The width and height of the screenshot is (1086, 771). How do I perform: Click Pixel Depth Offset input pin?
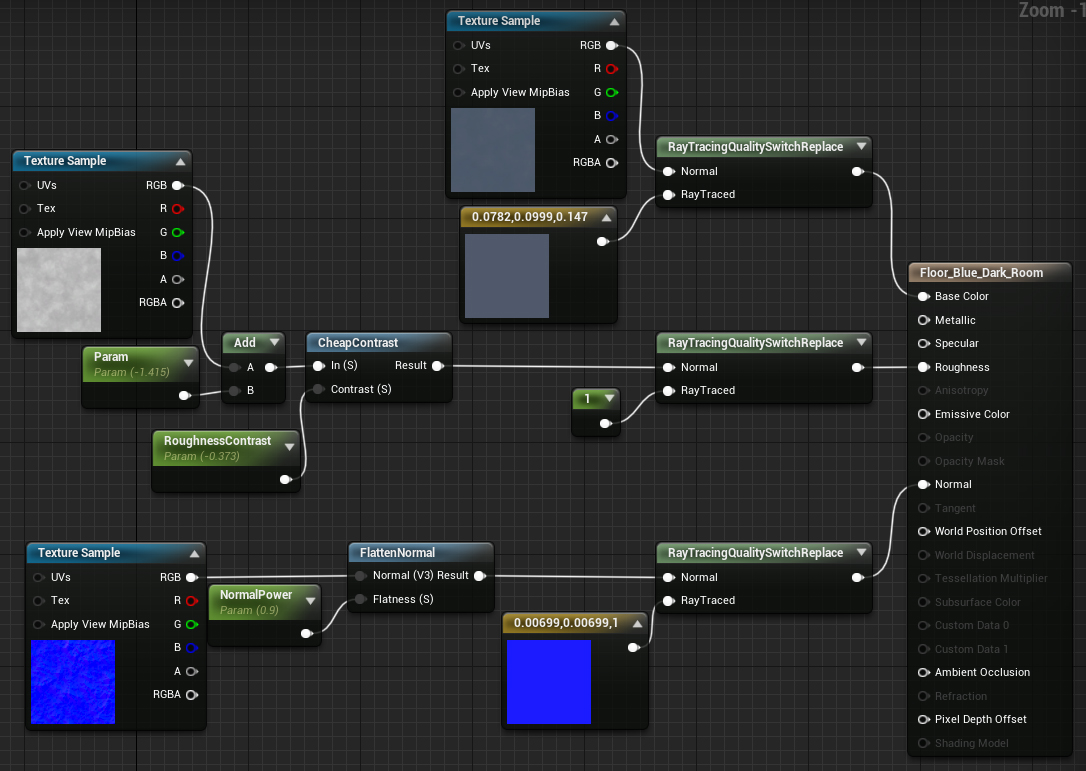coord(923,720)
